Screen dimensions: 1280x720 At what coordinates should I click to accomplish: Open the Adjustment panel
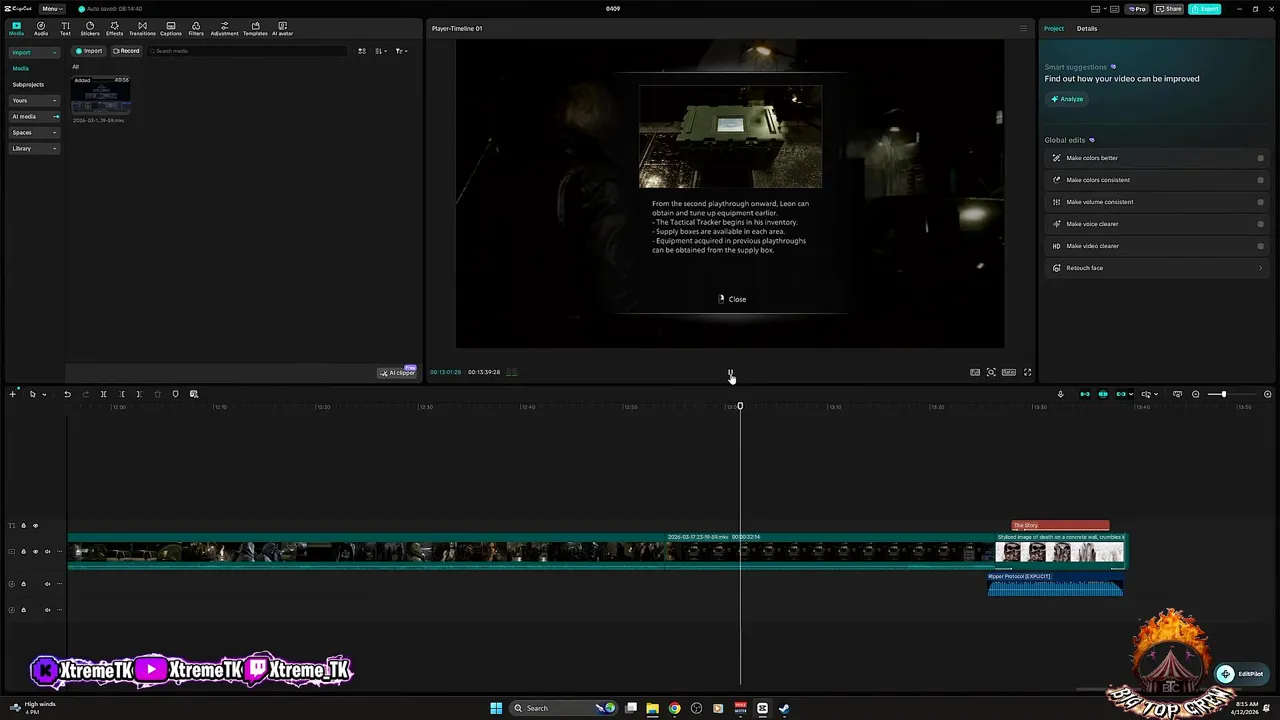[x=224, y=28]
